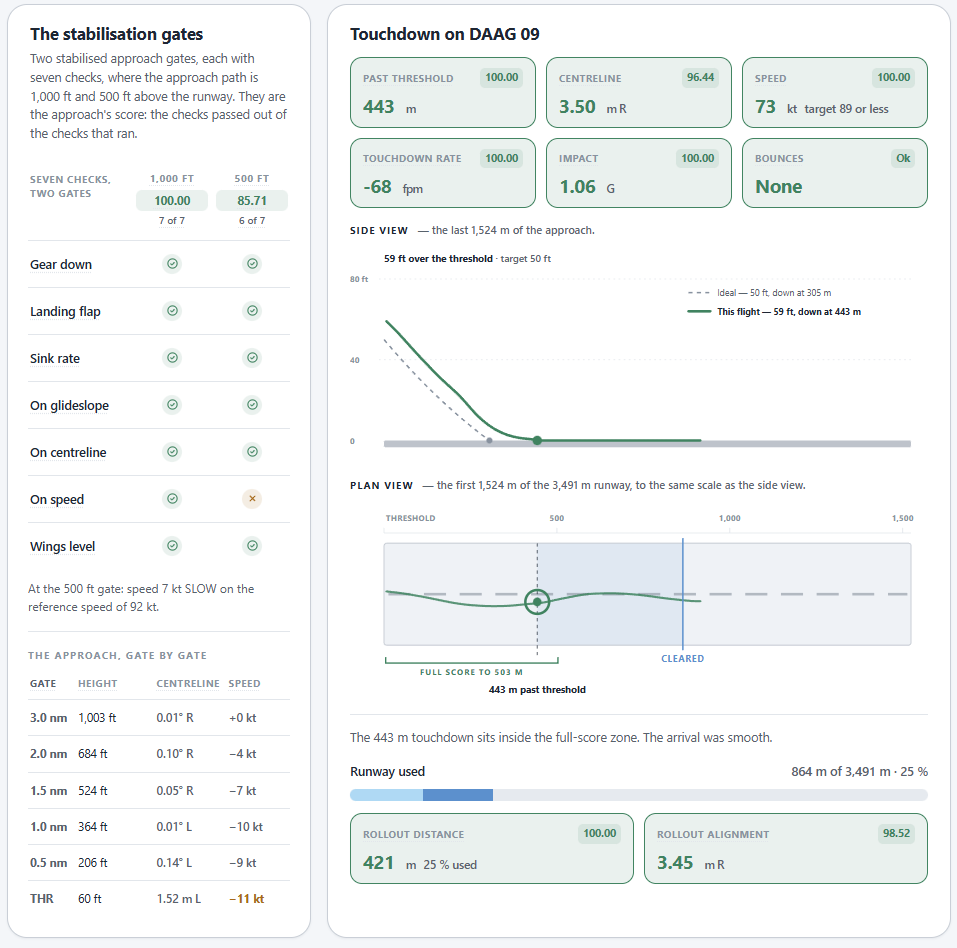This screenshot has height=948, width=957.
Task: Click Gear down check icon for 1,000 ft gate
Action: click(x=173, y=264)
